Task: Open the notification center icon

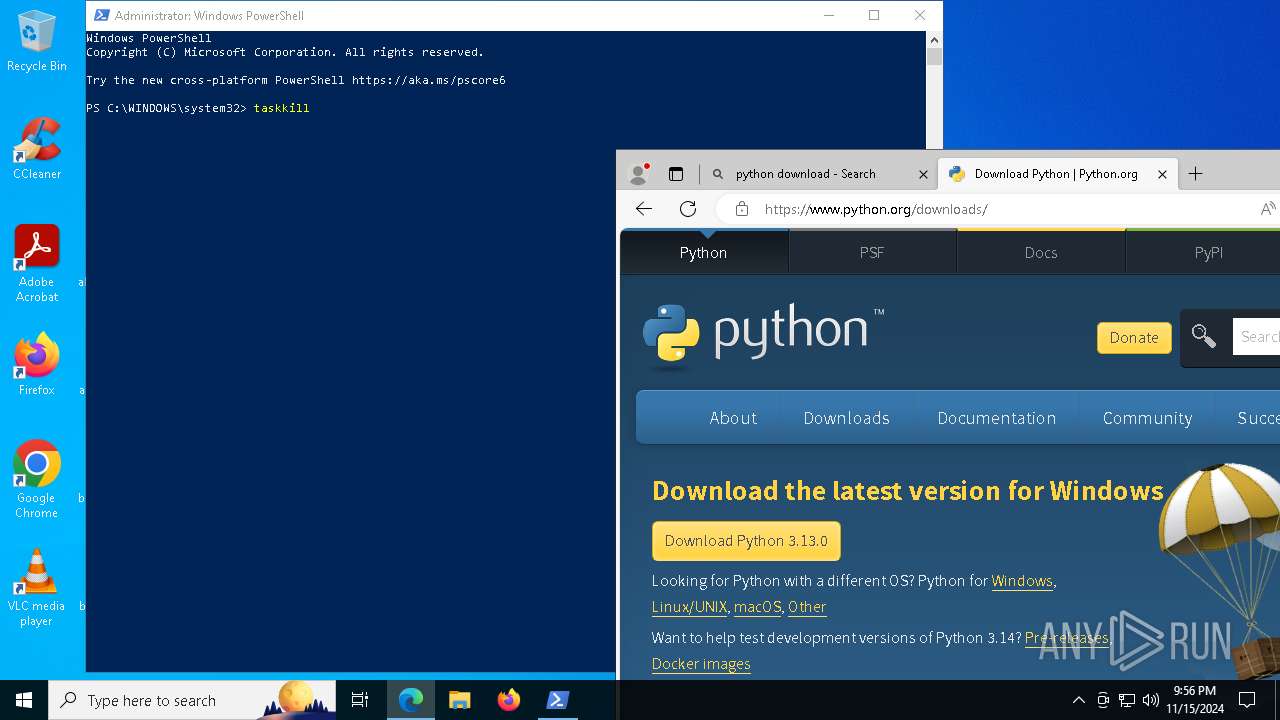Action: pos(1247,700)
